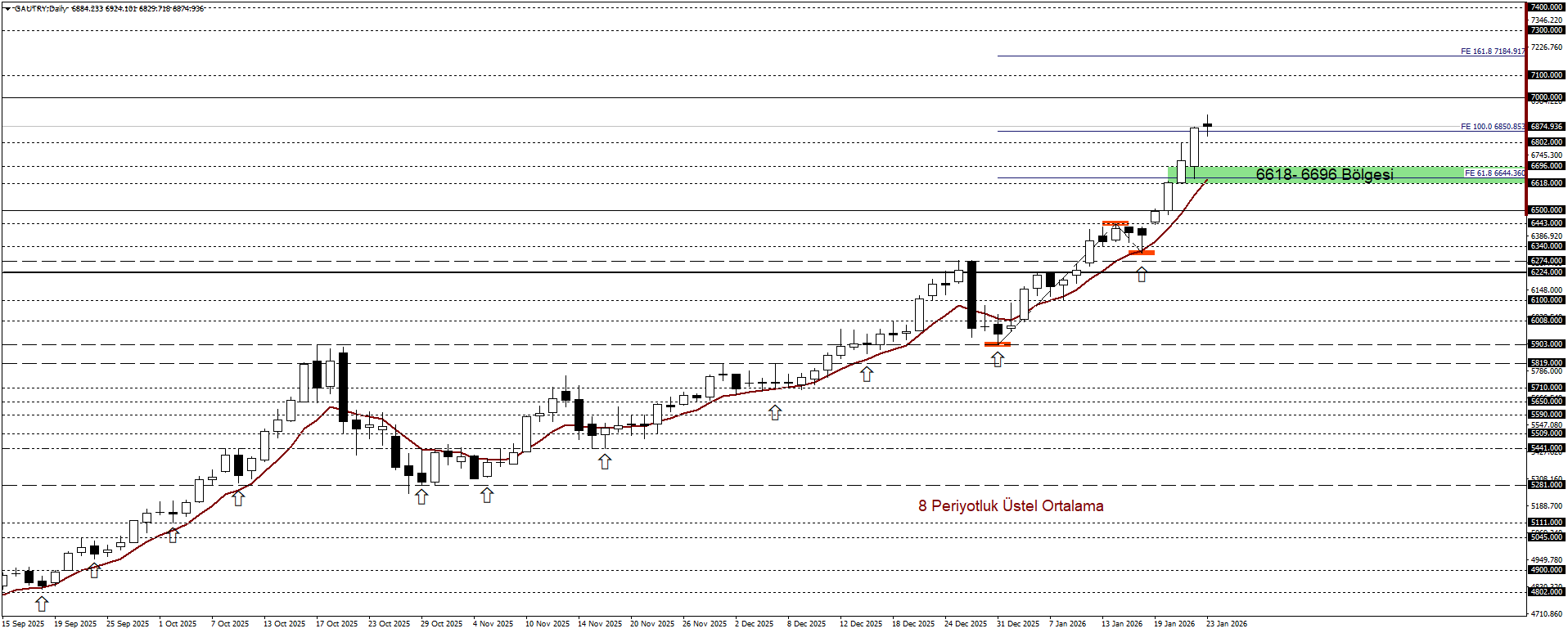Click up arrow beneath mid-November 2025 low
The height and width of the screenshot is (633, 1568).
click(x=605, y=462)
